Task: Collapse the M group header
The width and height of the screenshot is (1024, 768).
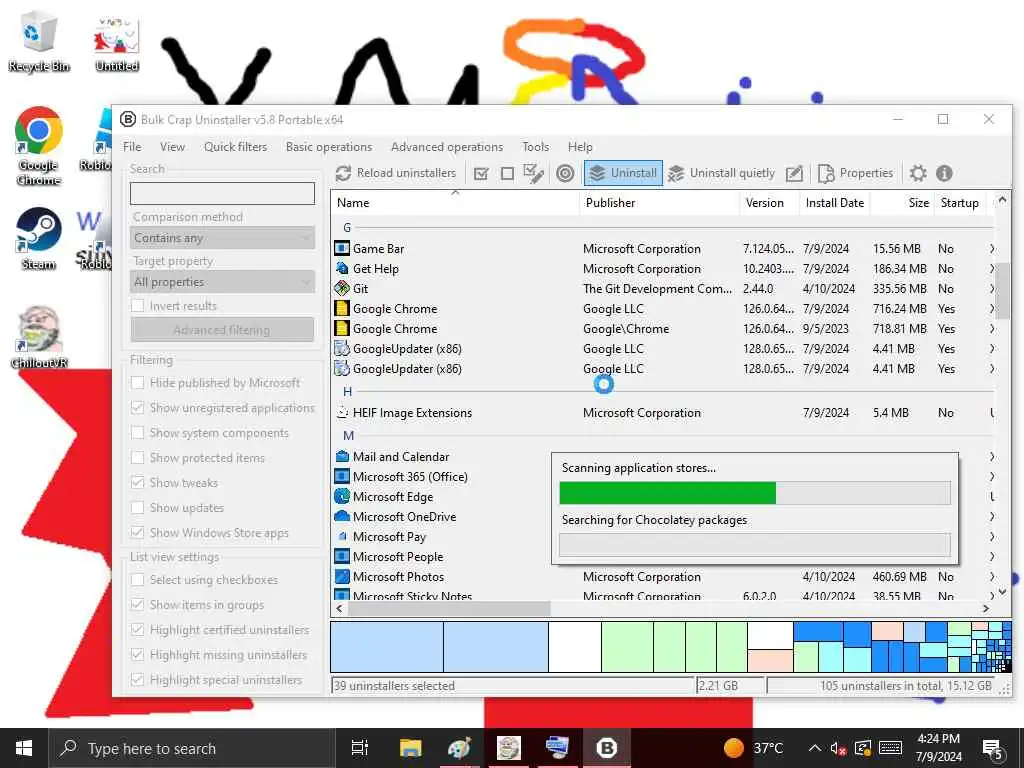Action: point(348,436)
